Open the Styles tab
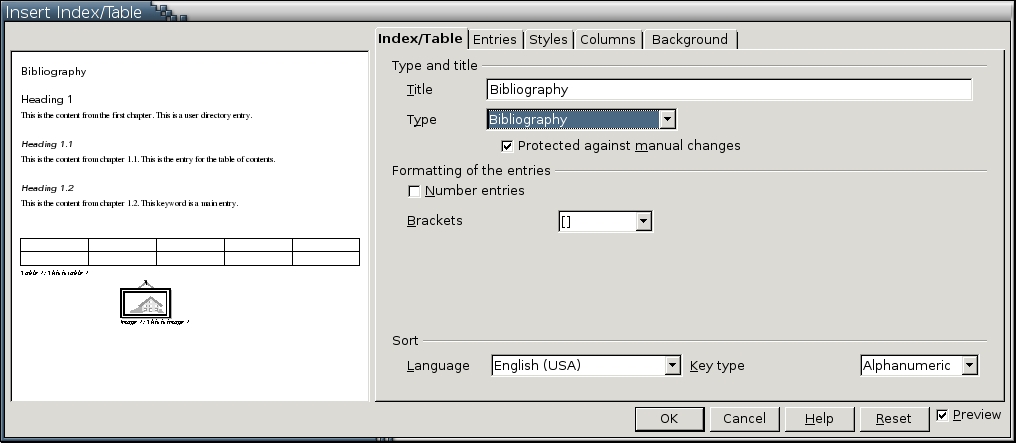 coord(548,40)
